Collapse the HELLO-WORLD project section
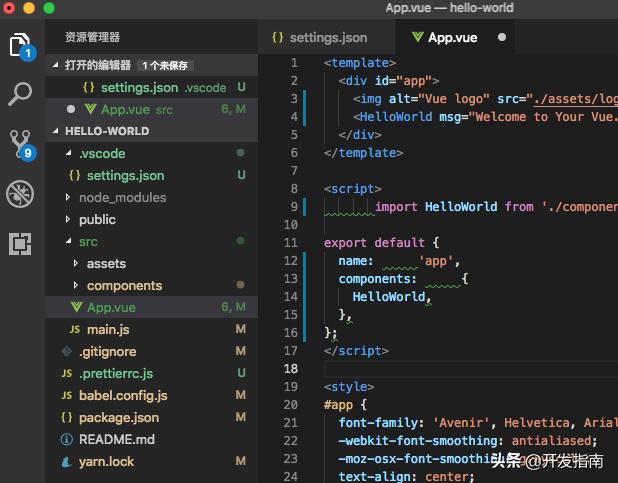The image size is (618, 483). pyautogui.click(x=152, y=131)
